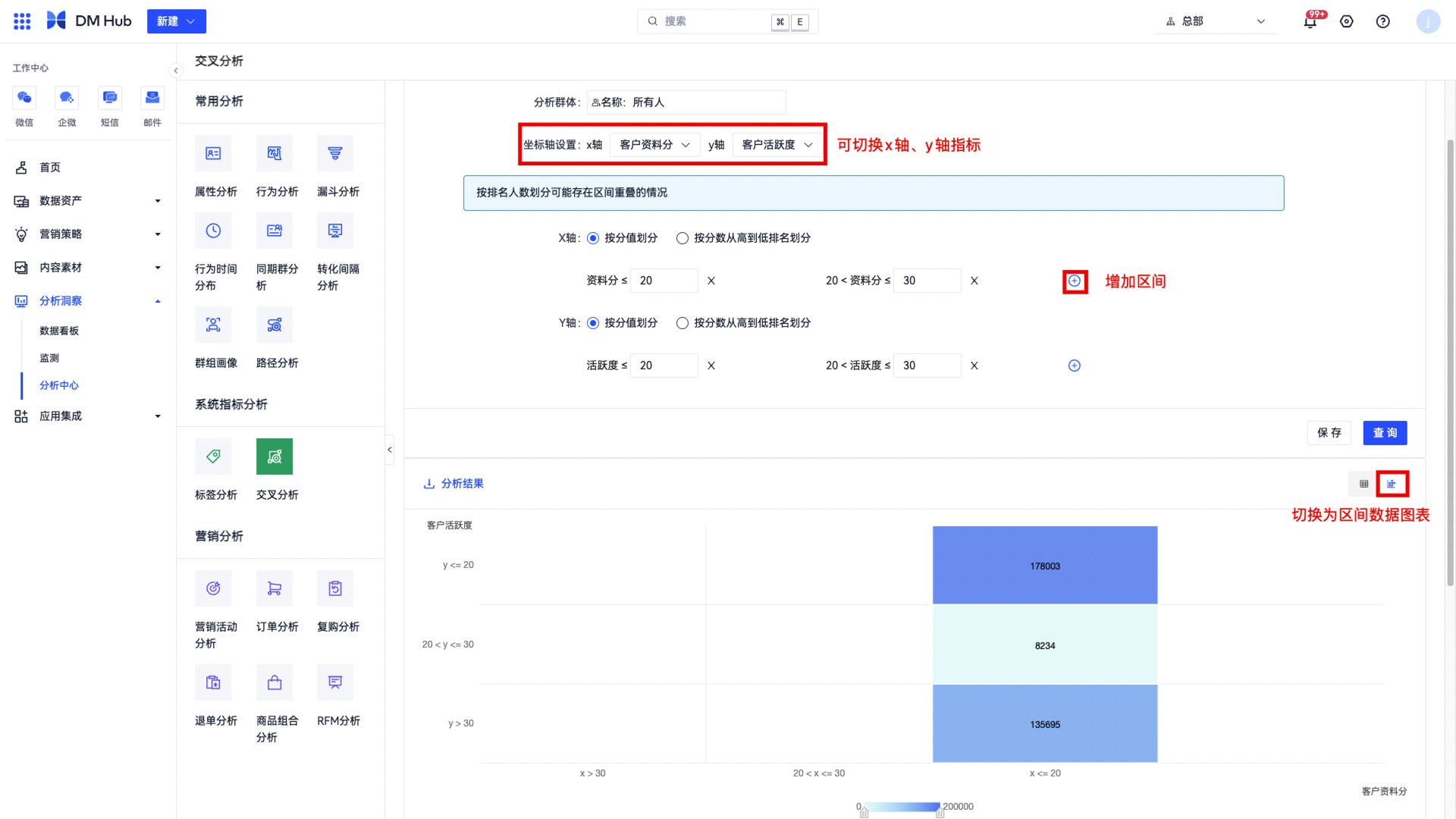The width and height of the screenshot is (1456, 819).
Task: Remove the 活跃度 ≤ 20 interval
Action: pyautogui.click(x=711, y=366)
